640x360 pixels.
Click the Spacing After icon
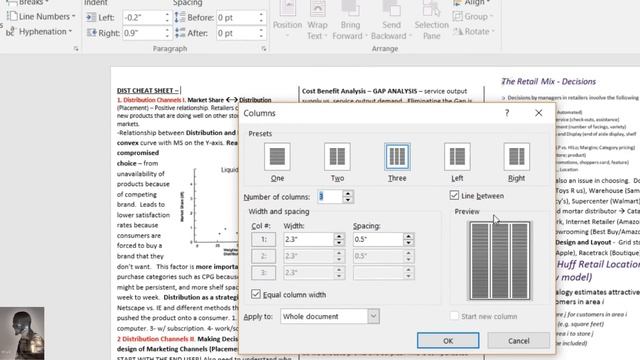(x=180, y=33)
